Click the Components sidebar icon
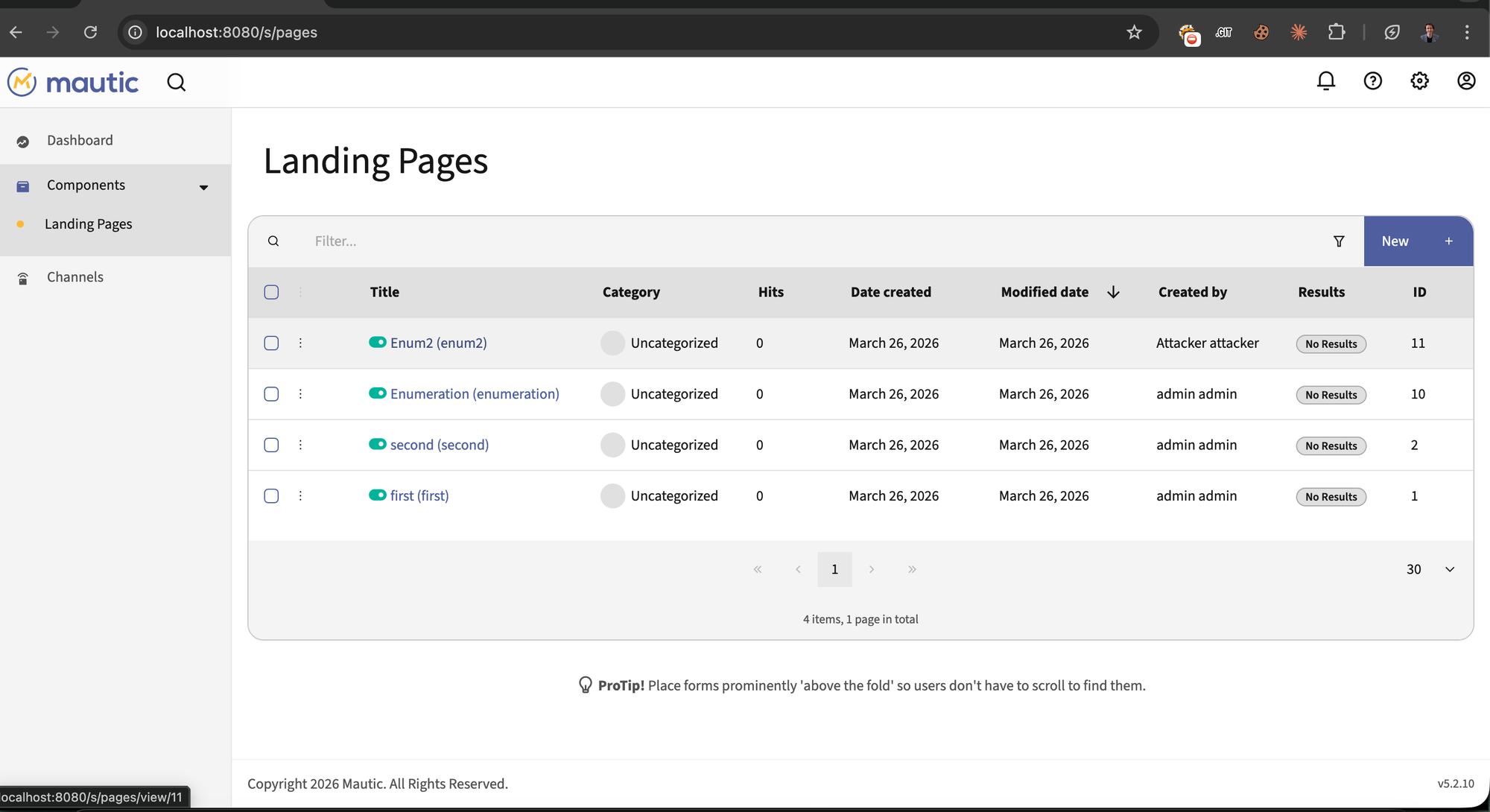1490x812 pixels. 23,186
